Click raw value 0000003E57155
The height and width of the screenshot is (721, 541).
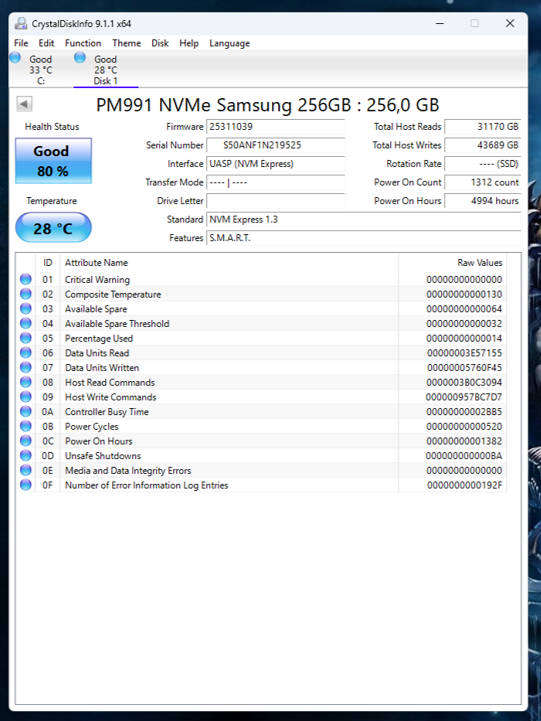(x=464, y=353)
